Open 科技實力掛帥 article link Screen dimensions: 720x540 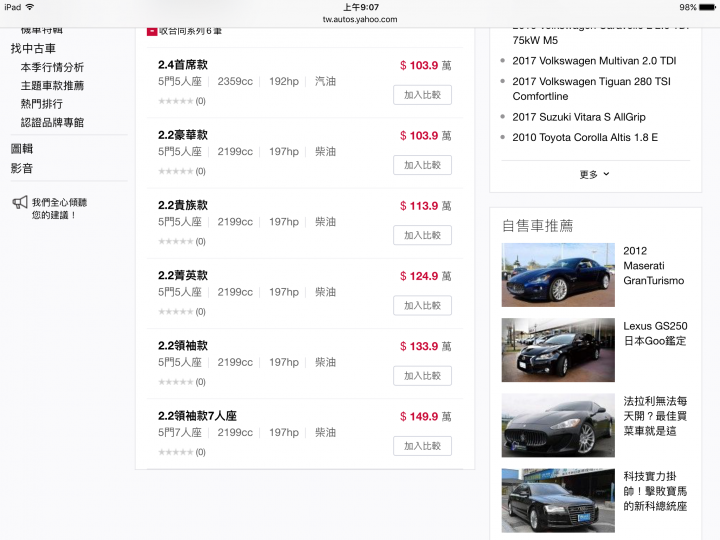click(x=655, y=491)
